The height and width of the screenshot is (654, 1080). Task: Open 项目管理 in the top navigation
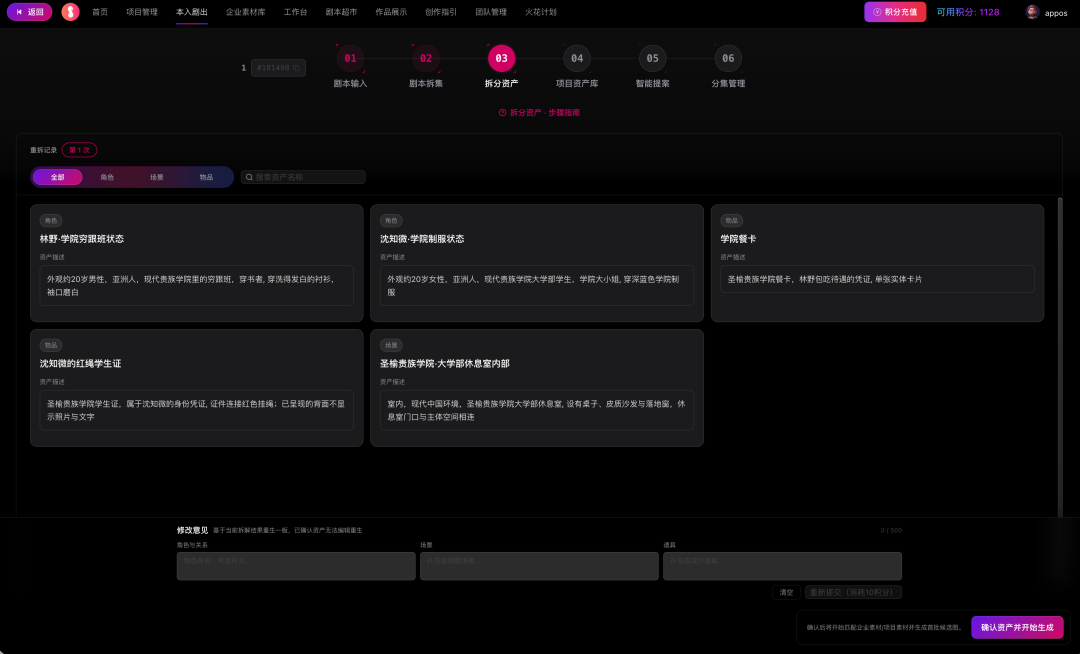142,12
